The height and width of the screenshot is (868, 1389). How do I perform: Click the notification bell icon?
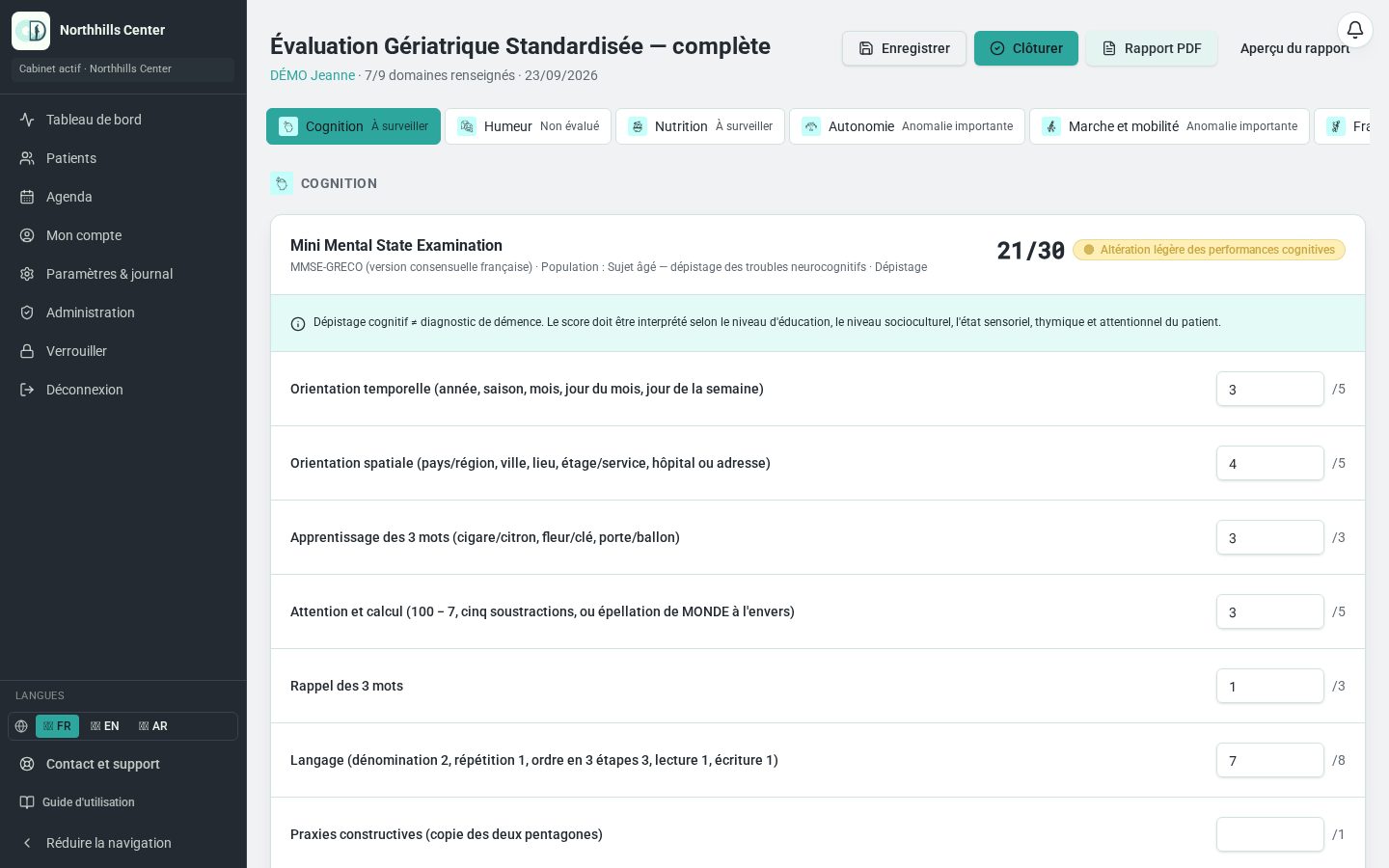pyautogui.click(x=1354, y=30)
